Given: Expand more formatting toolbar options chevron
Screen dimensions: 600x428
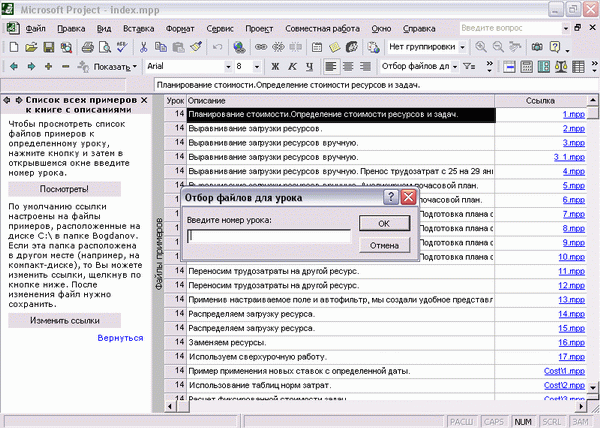Looking at the screenshot, I should tap(489, 67).
